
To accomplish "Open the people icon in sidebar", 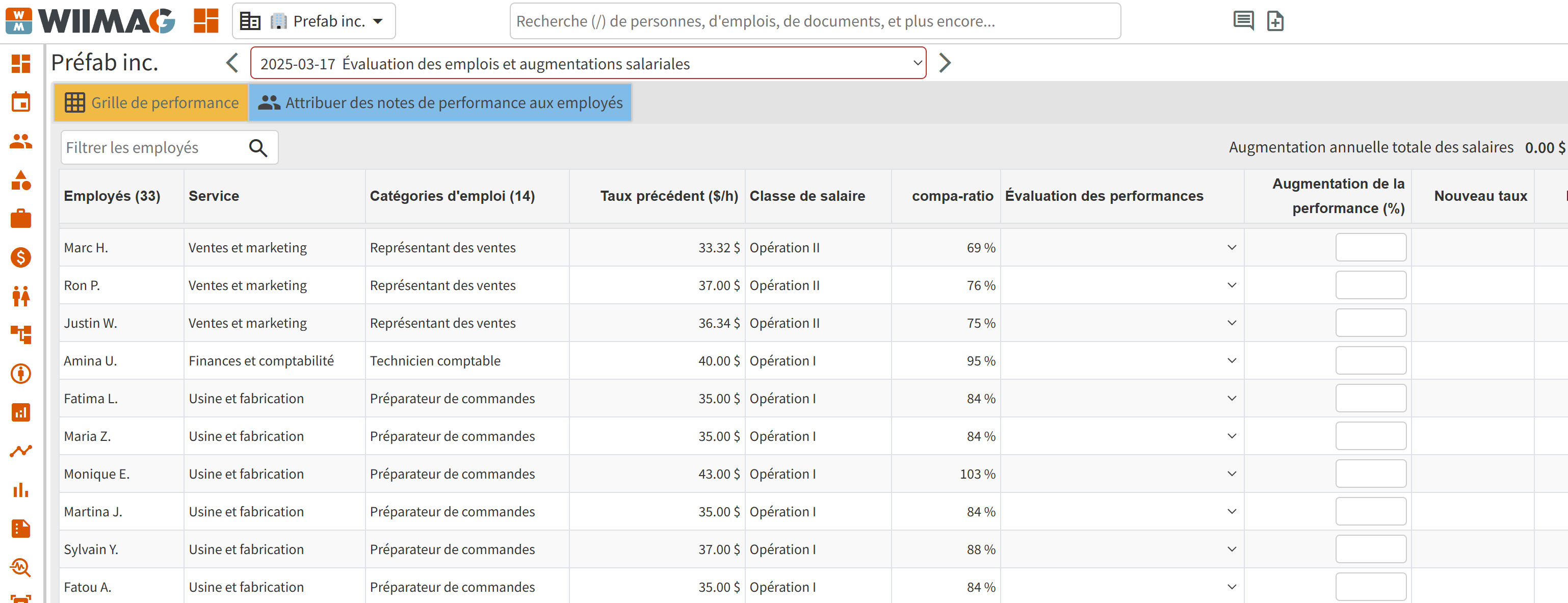I will coord(21,141).
